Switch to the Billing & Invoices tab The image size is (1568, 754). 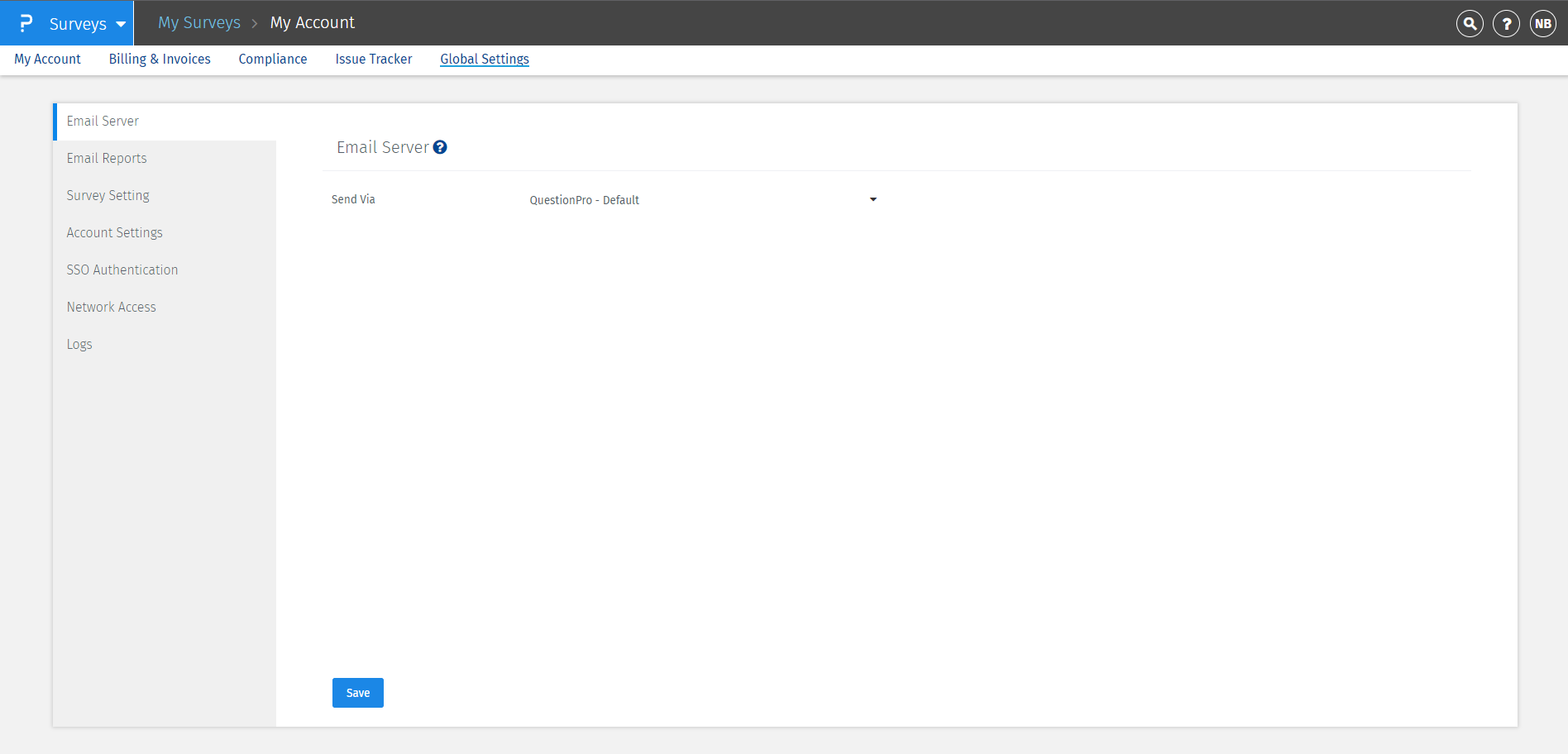click(x=159, y=59)
